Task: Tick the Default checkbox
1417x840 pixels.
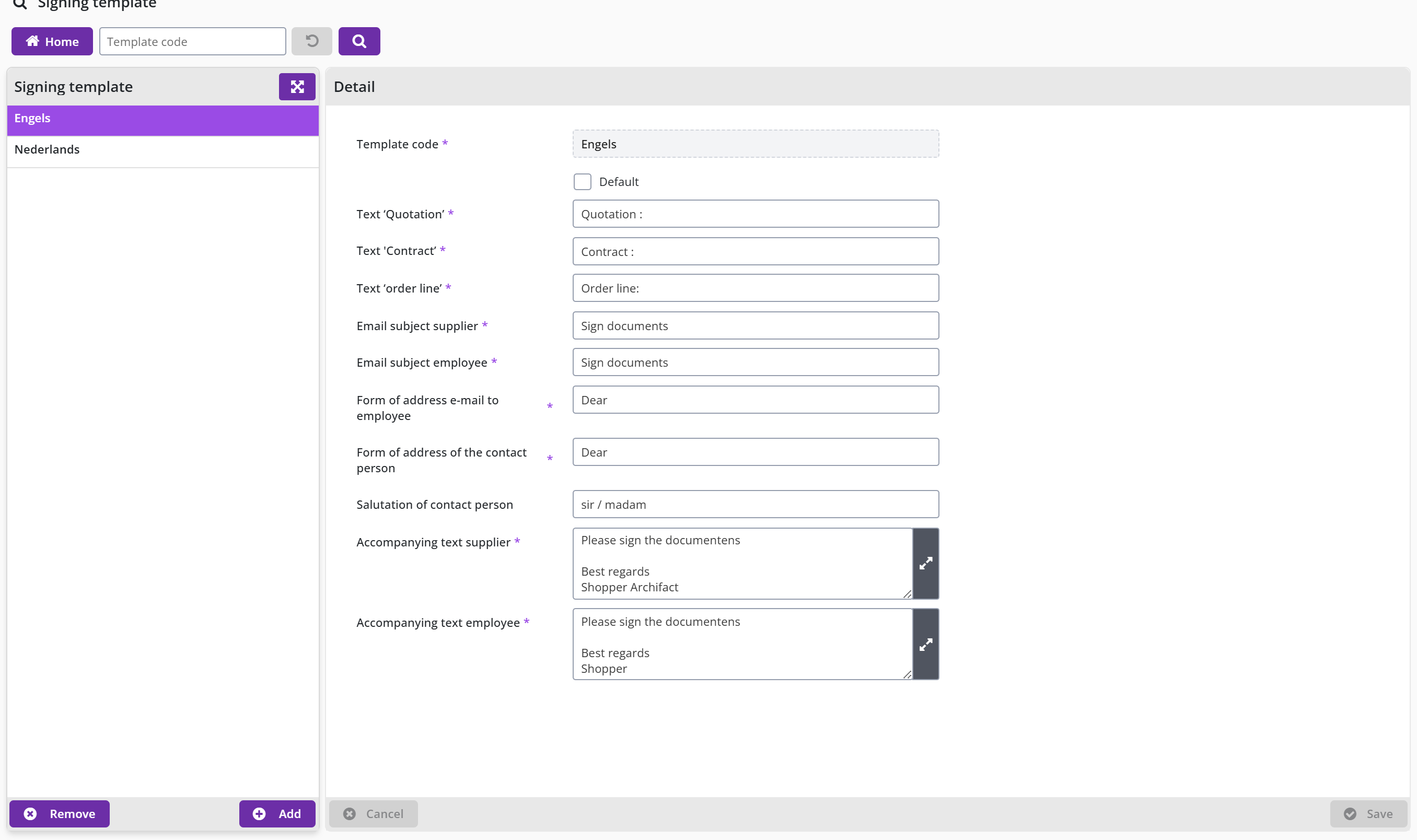Action: click(582, 182)
